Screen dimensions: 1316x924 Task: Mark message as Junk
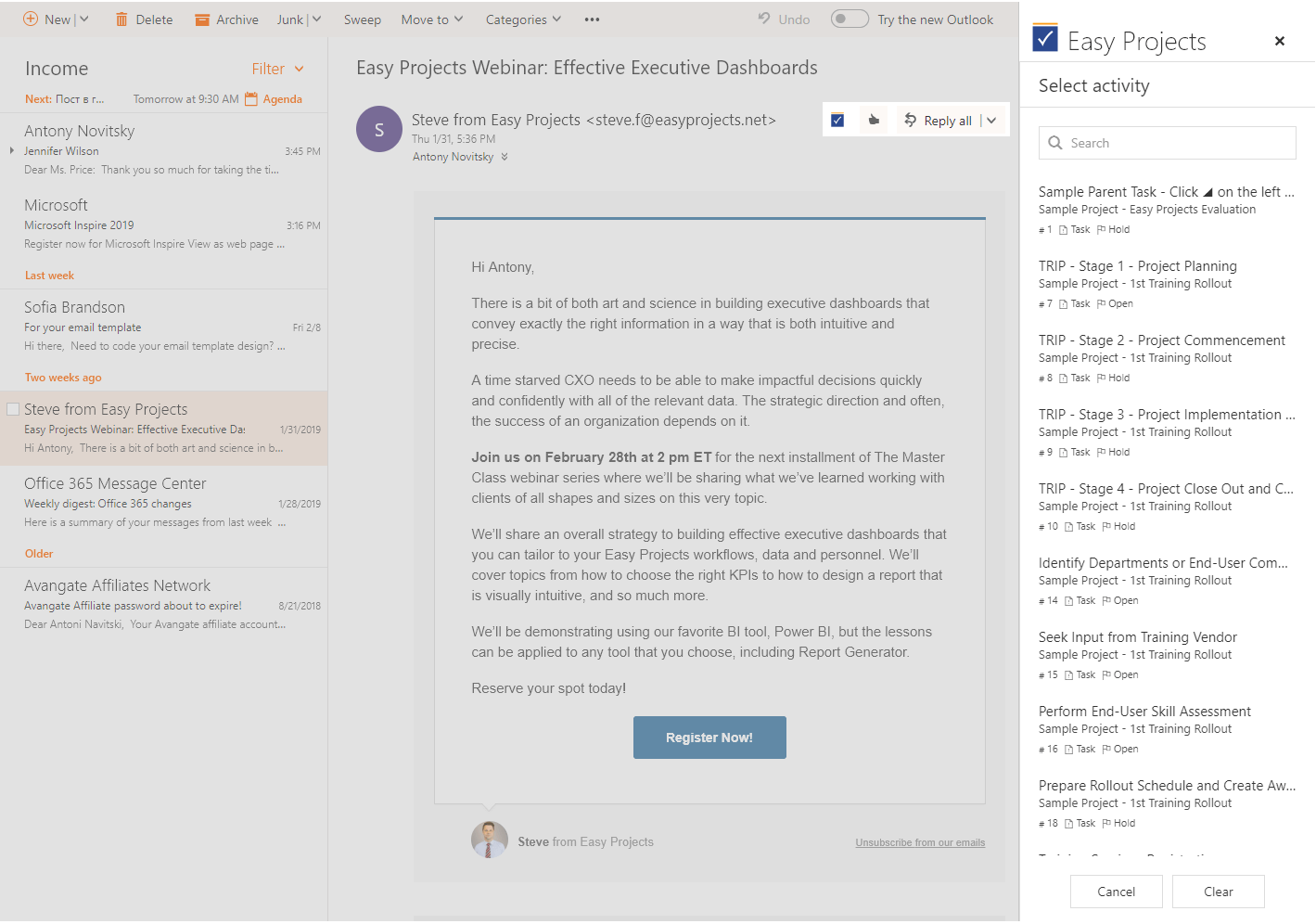coord(290,19)
